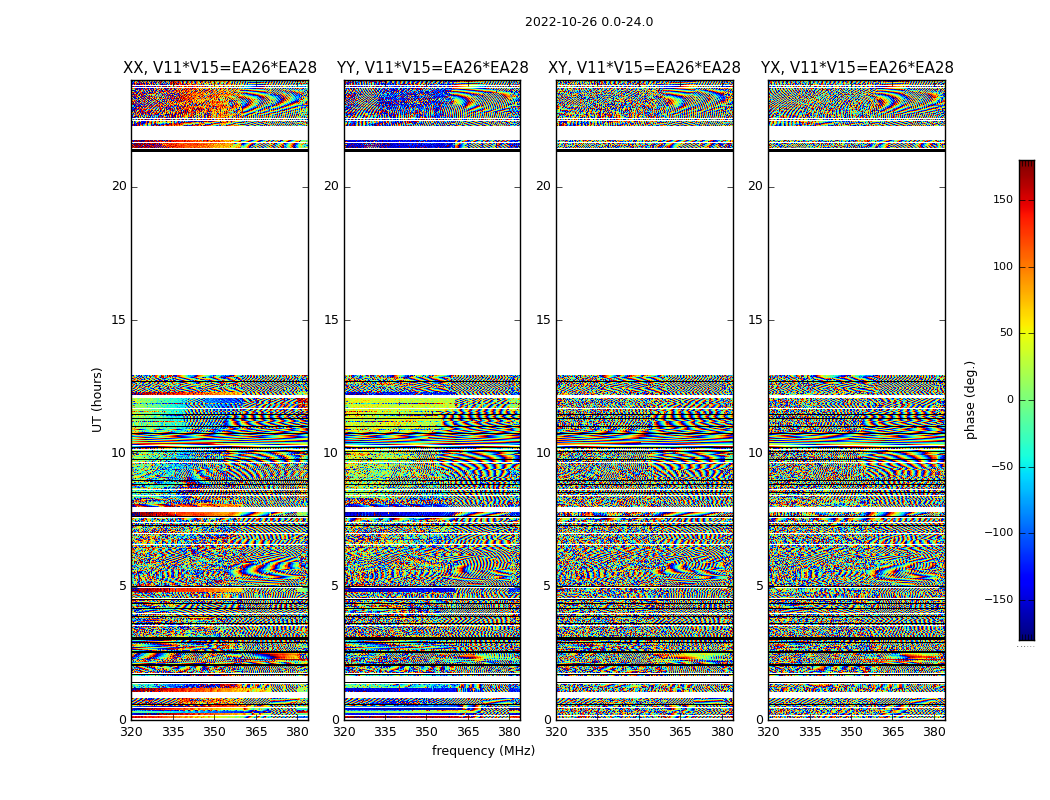
Task: Select the 'YX, V11*V15=EA26*EA28' panel title
Action: (x=857, y=68)
